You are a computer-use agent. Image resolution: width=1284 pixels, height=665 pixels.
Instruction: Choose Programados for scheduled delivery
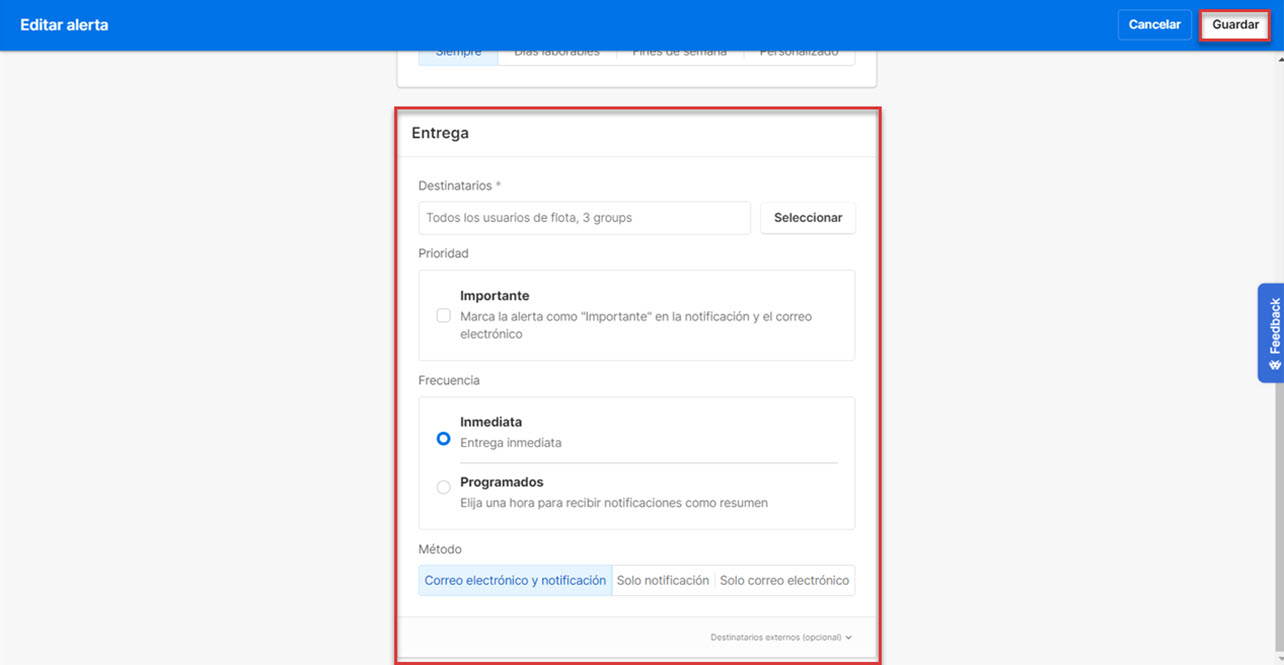click(x=443, y=487)
